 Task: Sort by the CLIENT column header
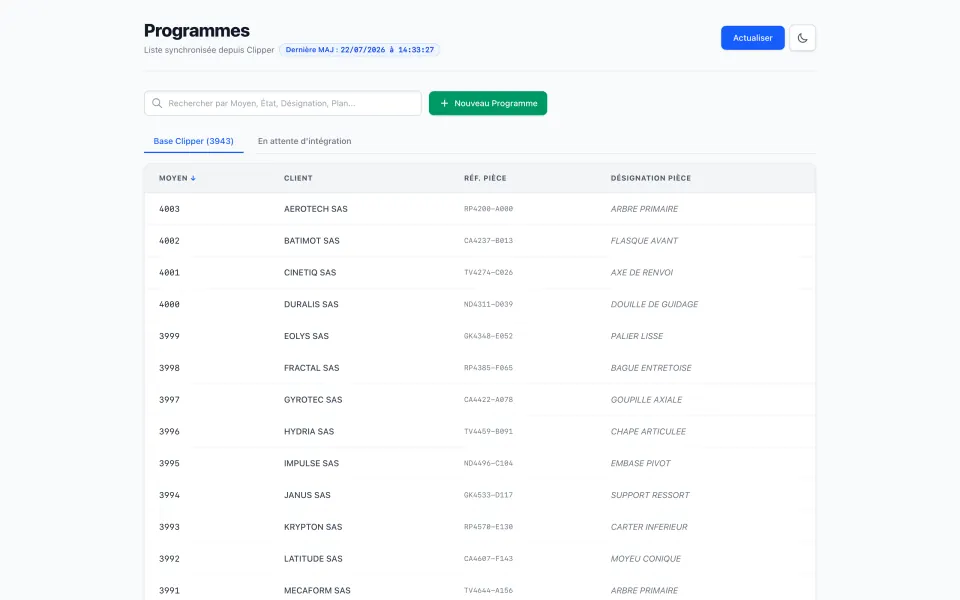(298, 178)
